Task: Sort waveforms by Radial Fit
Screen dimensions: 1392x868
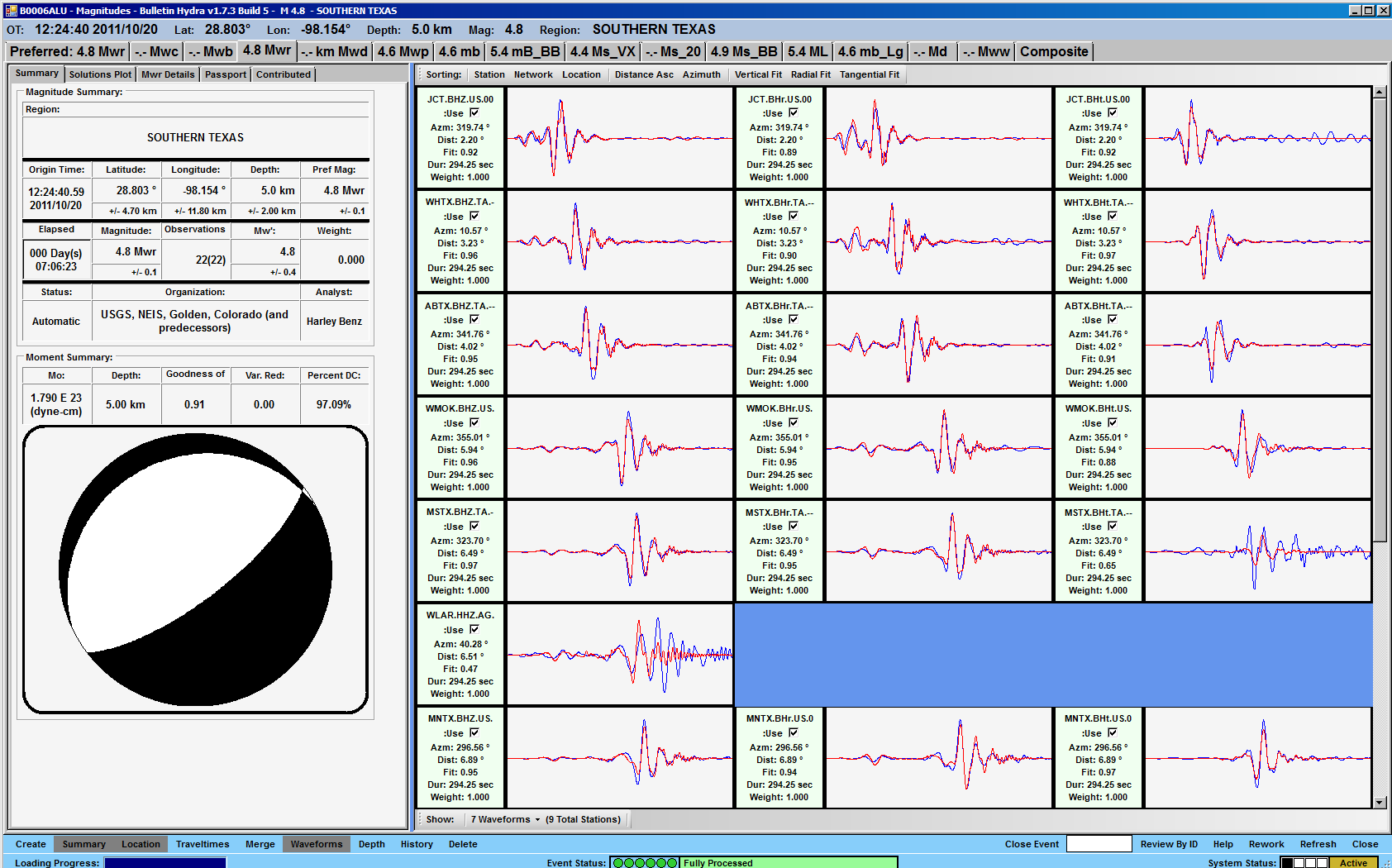Action: [811, 74]
